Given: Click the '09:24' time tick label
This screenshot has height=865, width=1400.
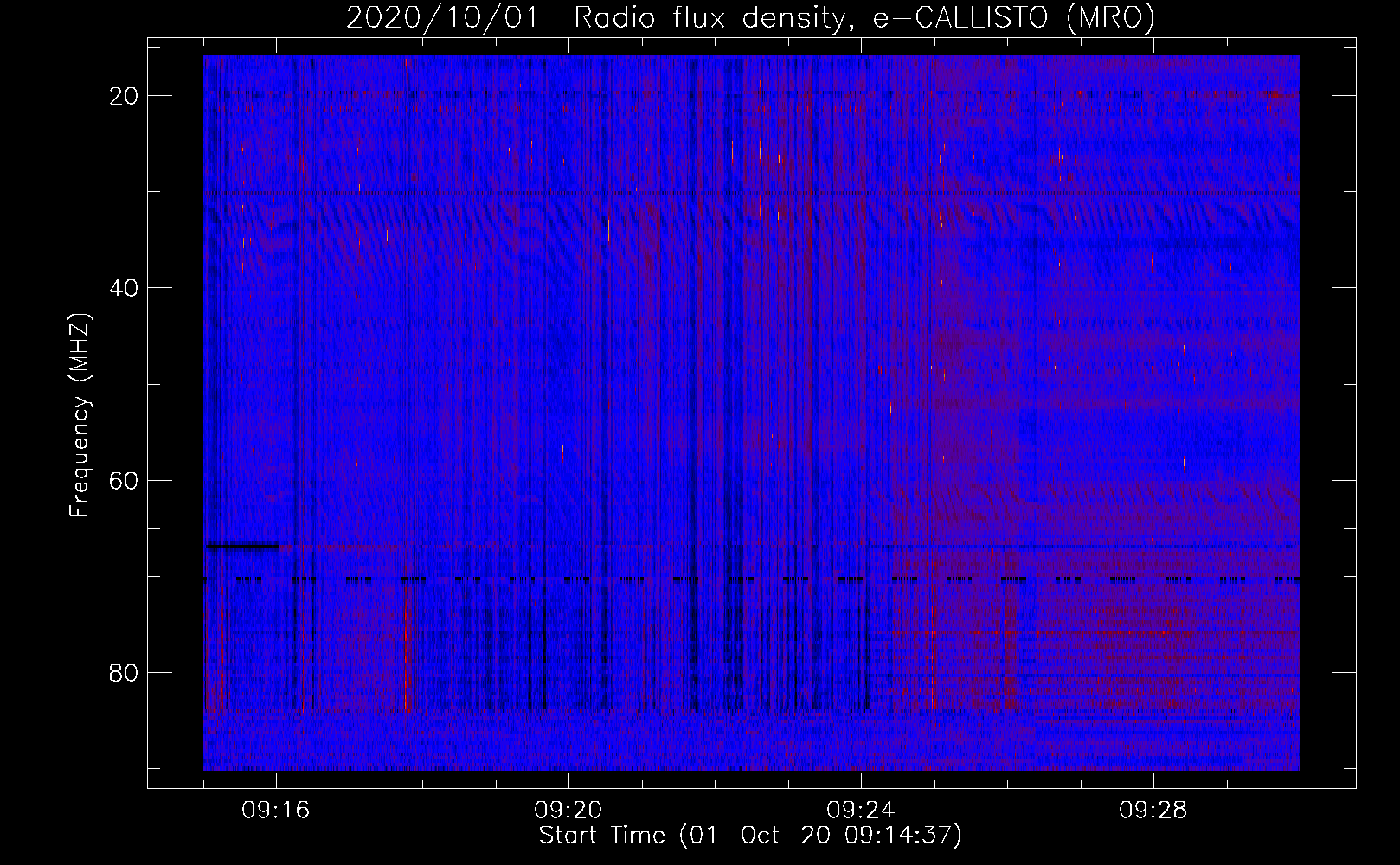Looking at the screenshot, I should pos(861,811).
